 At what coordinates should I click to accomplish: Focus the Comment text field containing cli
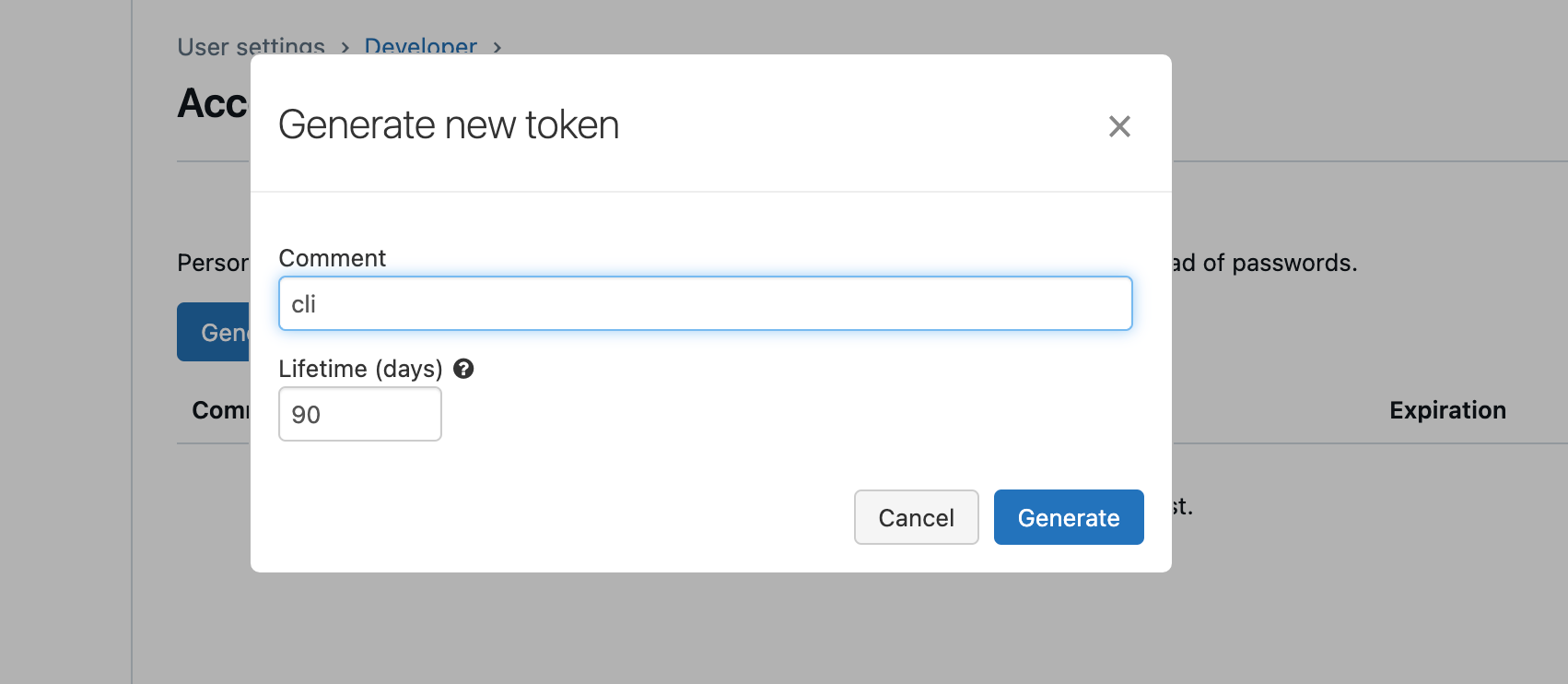point(705,304)
